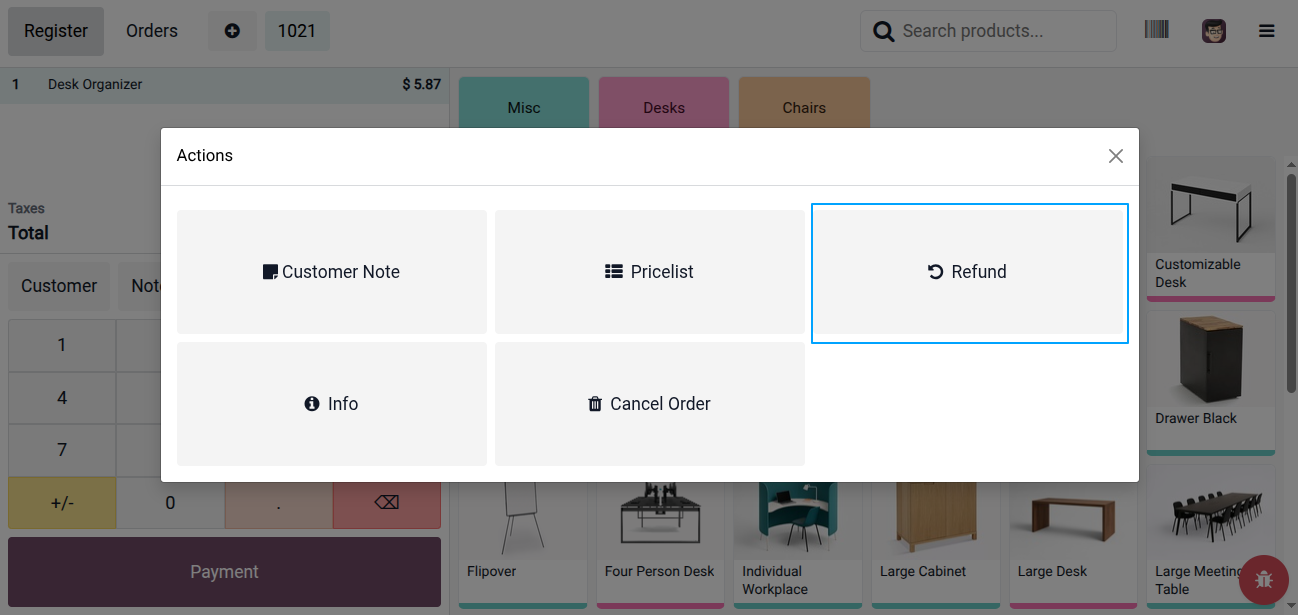
Task: Tap the 4 numpad key
Action: click(x=62, y=398)
